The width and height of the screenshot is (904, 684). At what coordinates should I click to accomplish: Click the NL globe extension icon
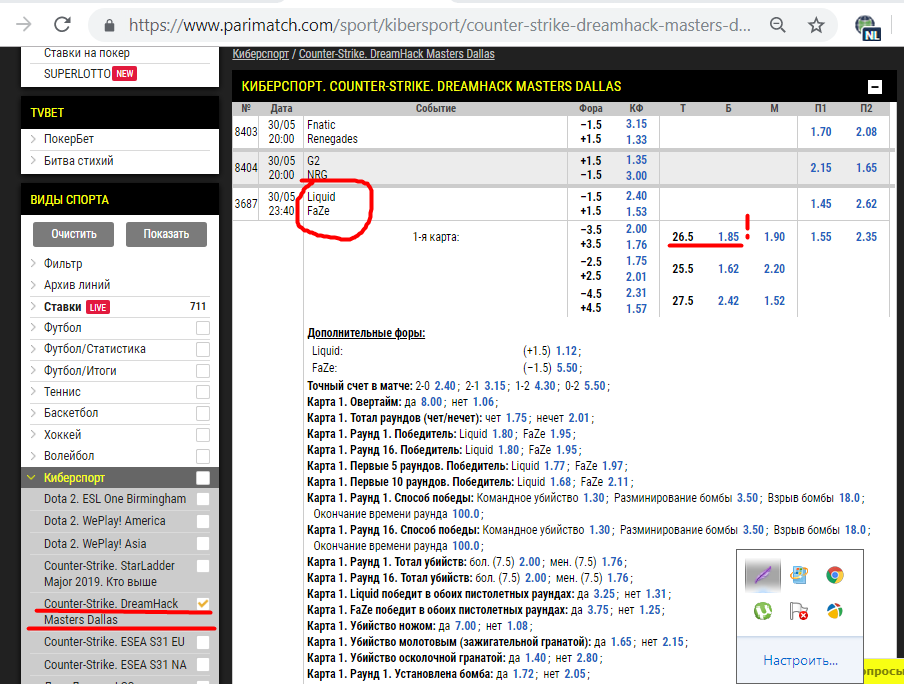tap(867, 28)
